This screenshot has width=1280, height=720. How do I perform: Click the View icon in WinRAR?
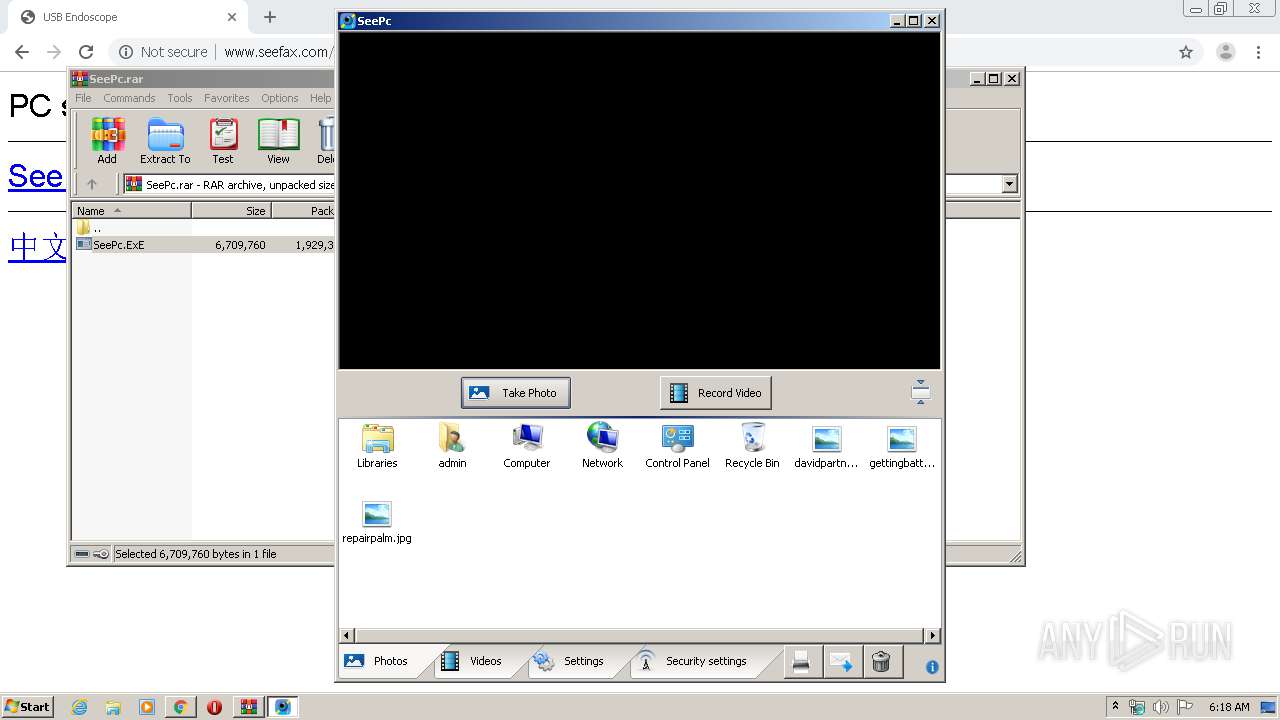(278, 141)
